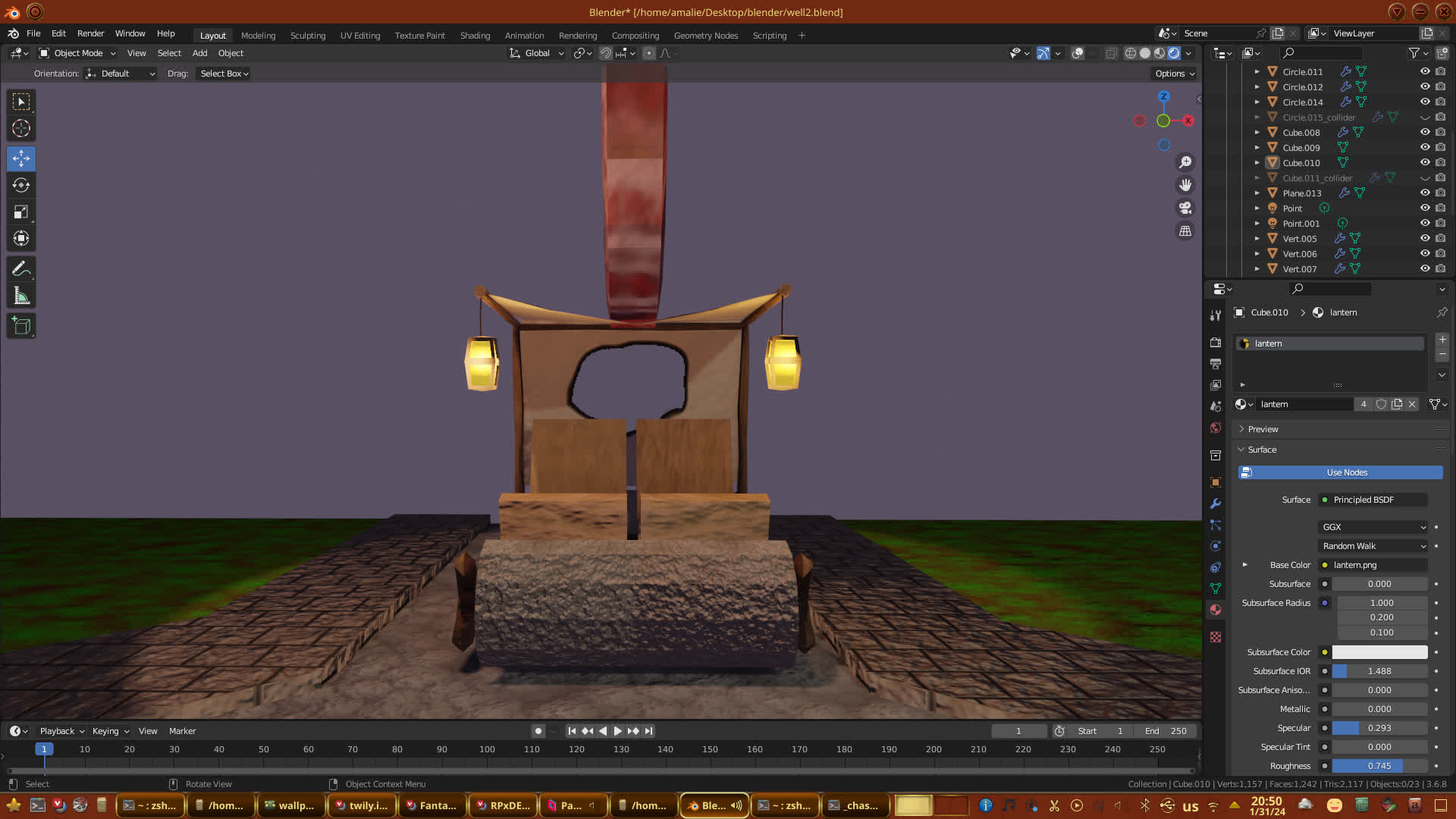1456x819 pixels.
Task: Click the viewport Options button
Action: click(1174, 74)
